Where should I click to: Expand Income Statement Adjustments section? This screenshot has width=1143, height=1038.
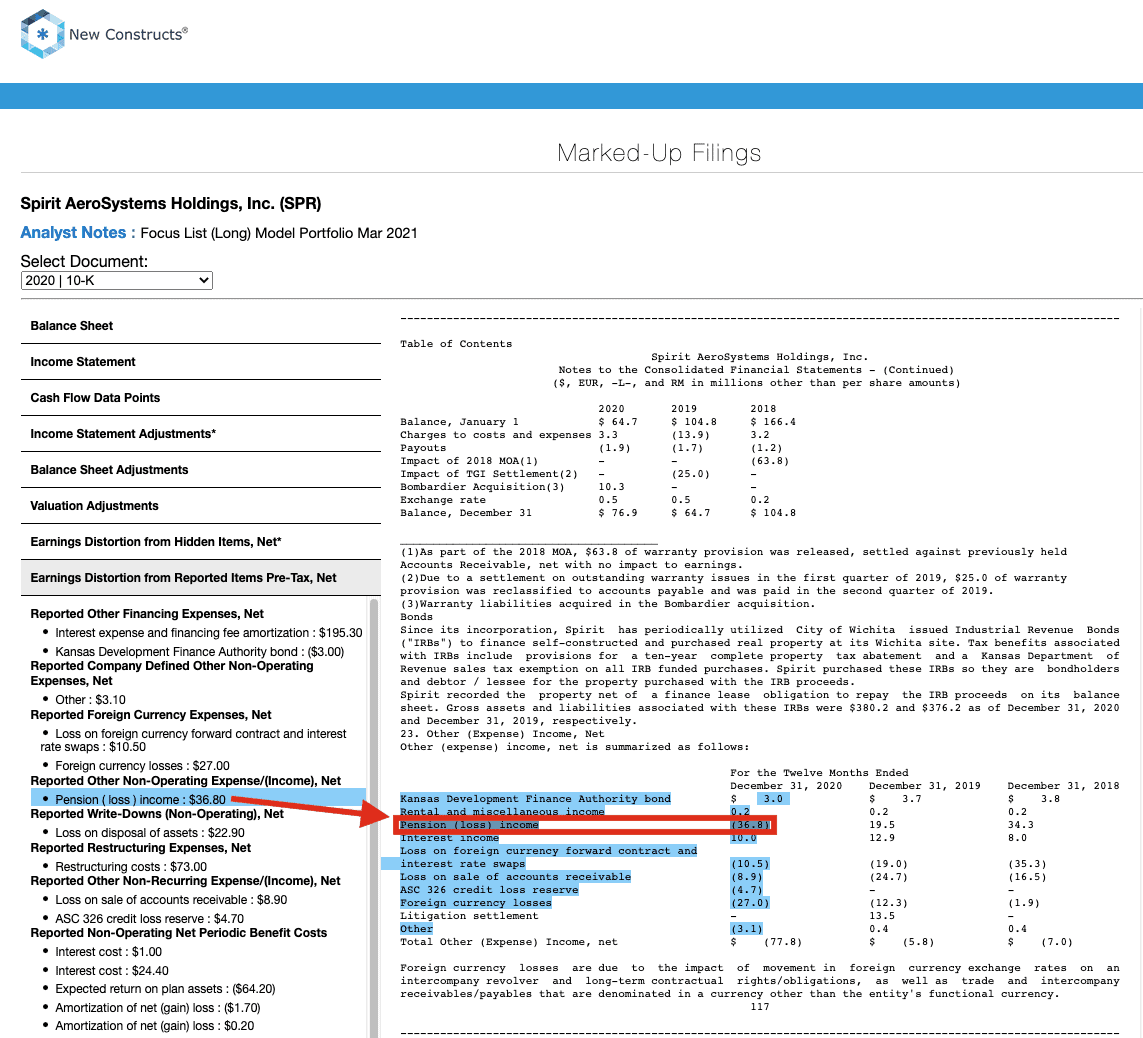tap(200, 434)
